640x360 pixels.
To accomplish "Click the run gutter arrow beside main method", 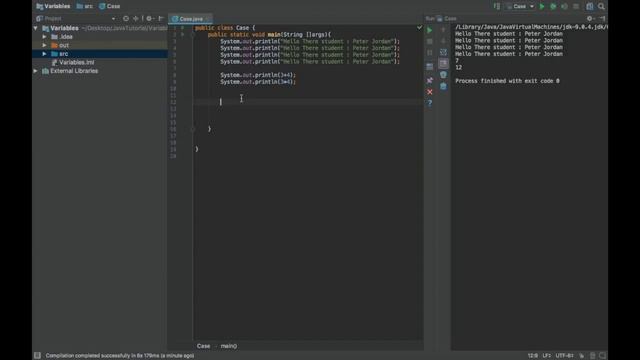I will (x=182, y=35).
